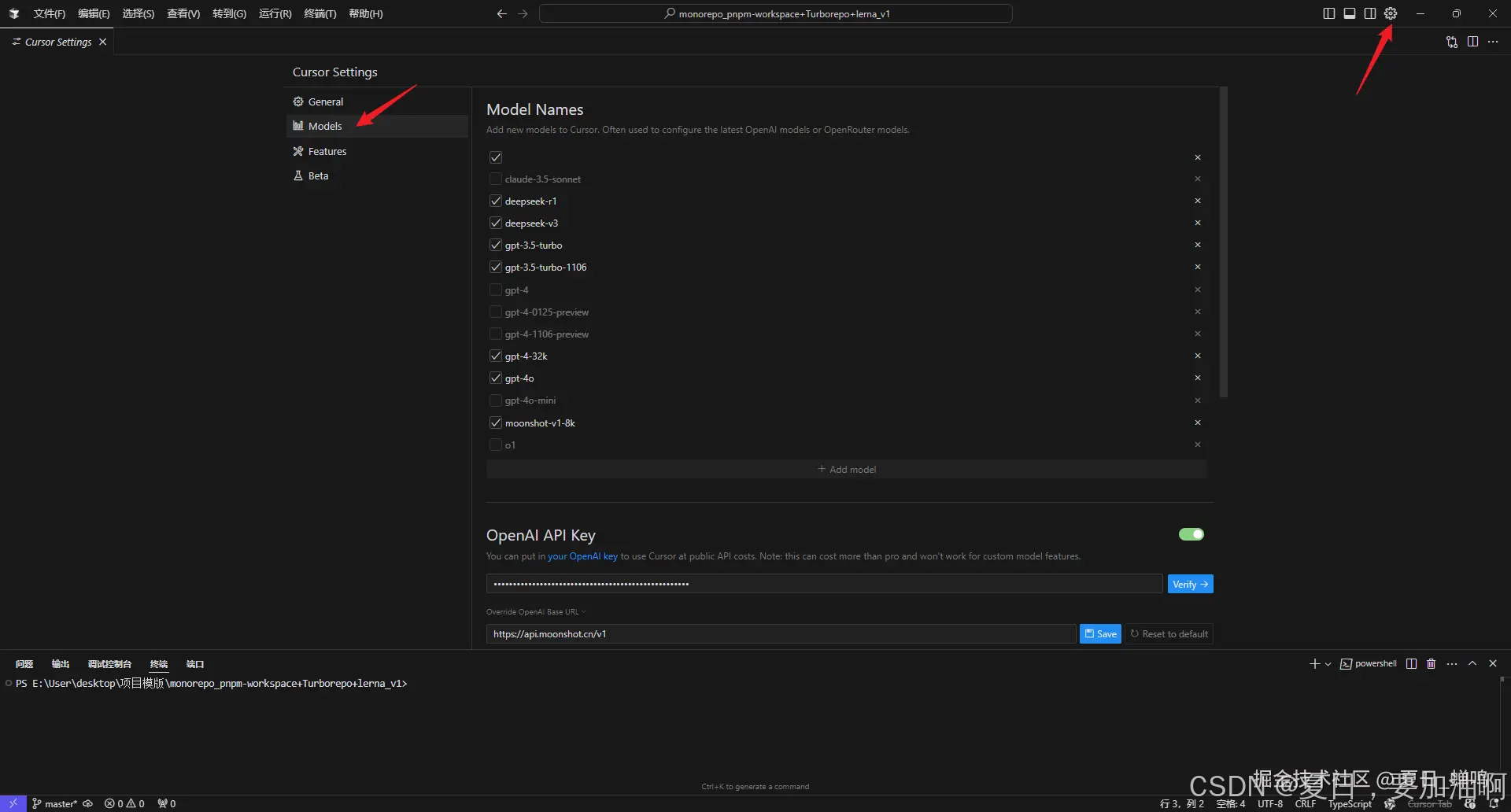This screenshot has height=812, width=1511.
Task: Kill terminal with trash icon
Action: pyautogui.click(x=1432, y=664)
